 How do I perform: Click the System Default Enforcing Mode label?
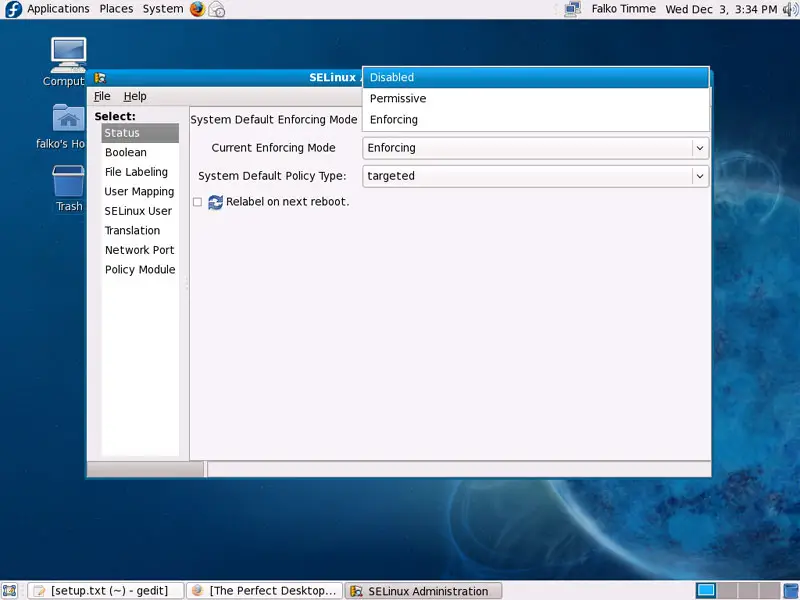274,120
